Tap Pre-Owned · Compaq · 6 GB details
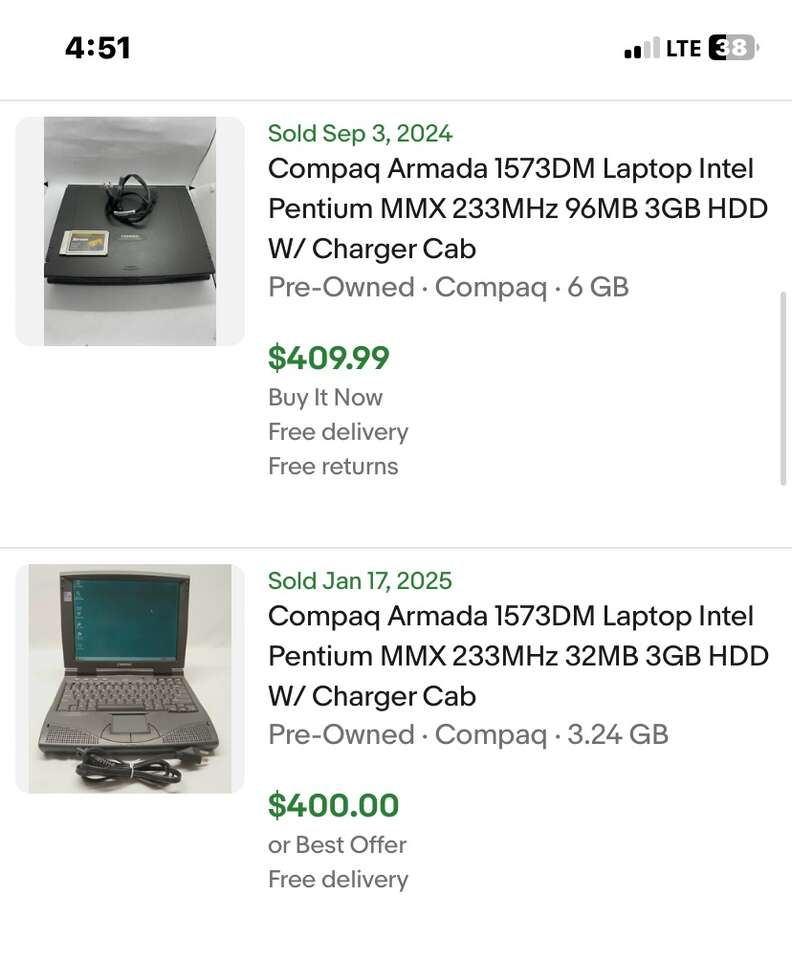Screen dimensions: 792x960 tap(449, 287)
